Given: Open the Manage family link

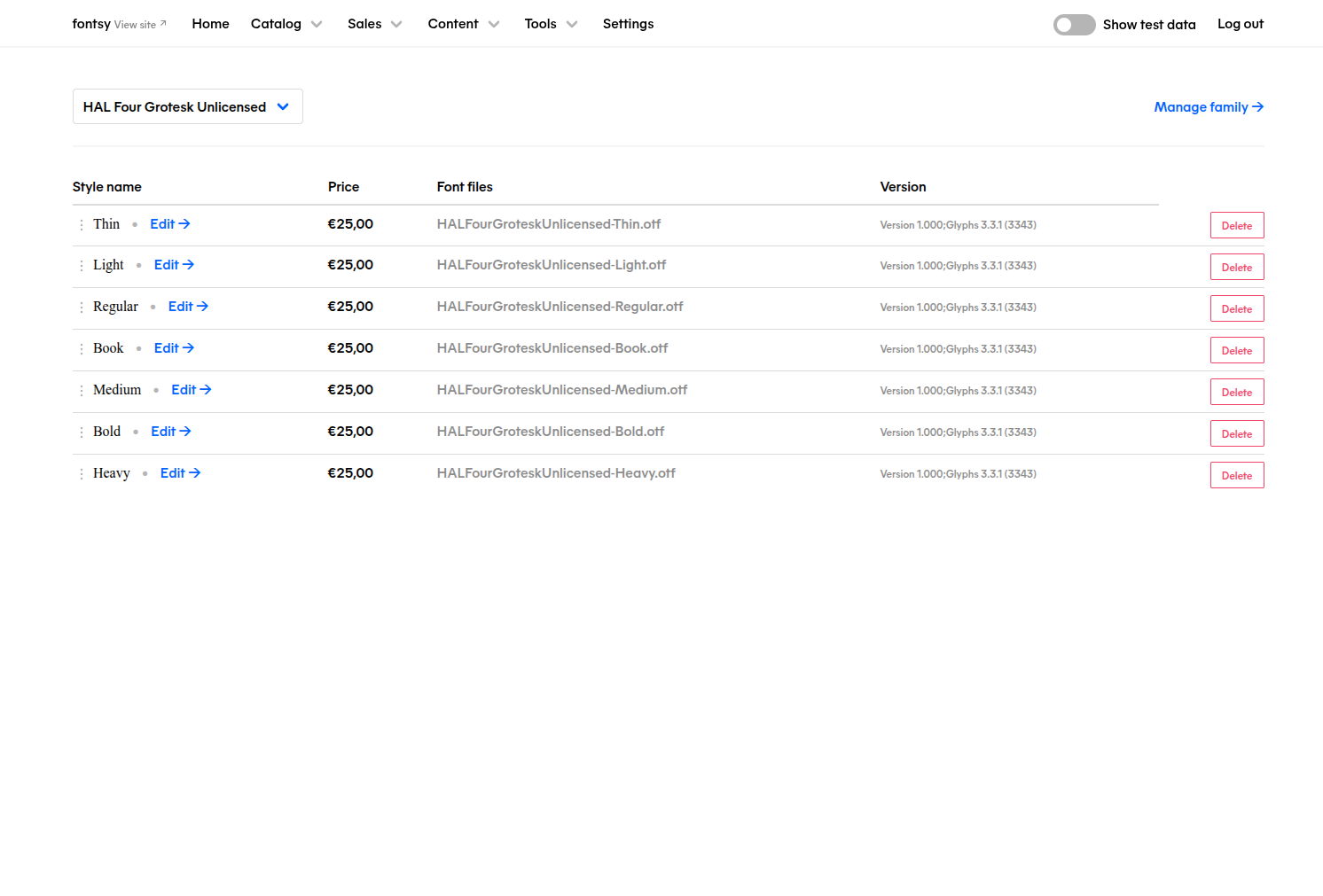Looking at the screenshot, I should tap(1209, 107).
